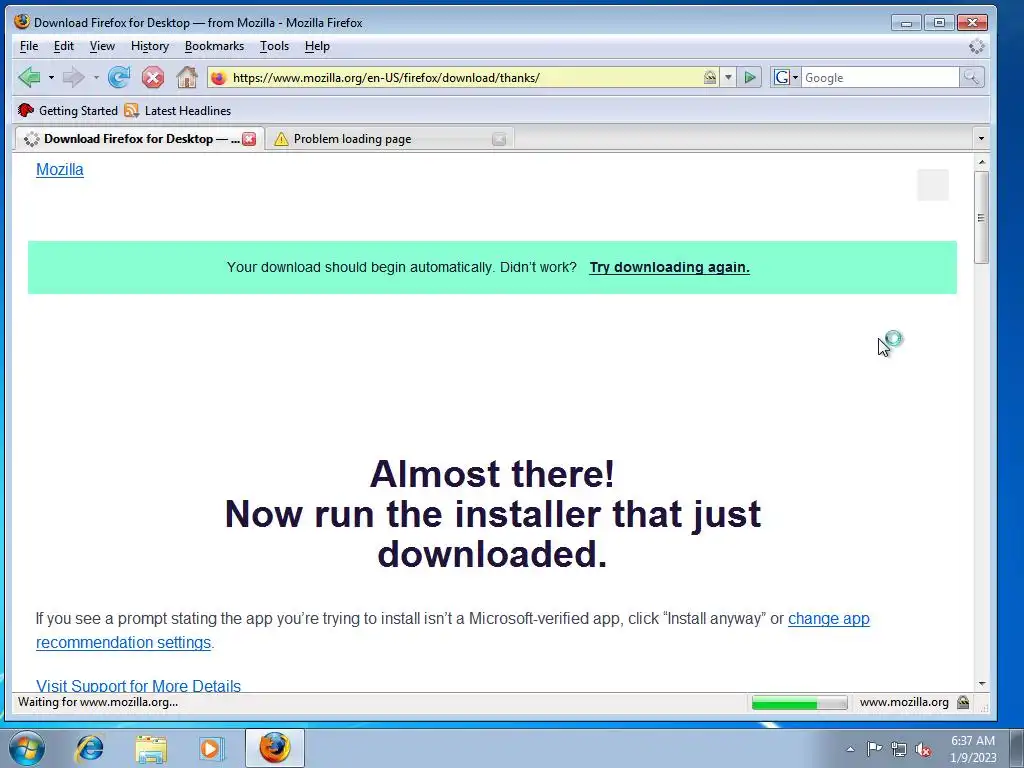Click the gray placeholder box on the page
Screen dimensions: 1024x768
tap(933, 185)
